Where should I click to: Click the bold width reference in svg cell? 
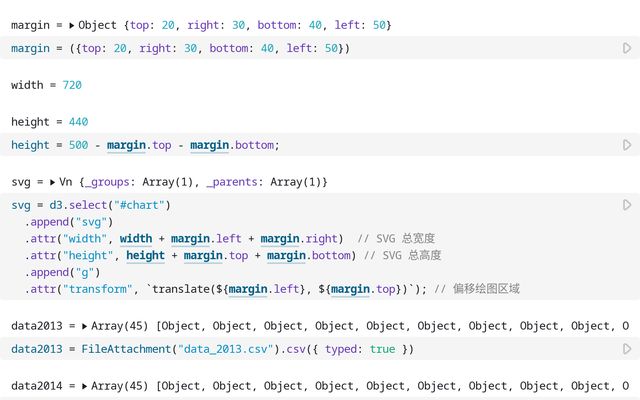pos(136,238)
